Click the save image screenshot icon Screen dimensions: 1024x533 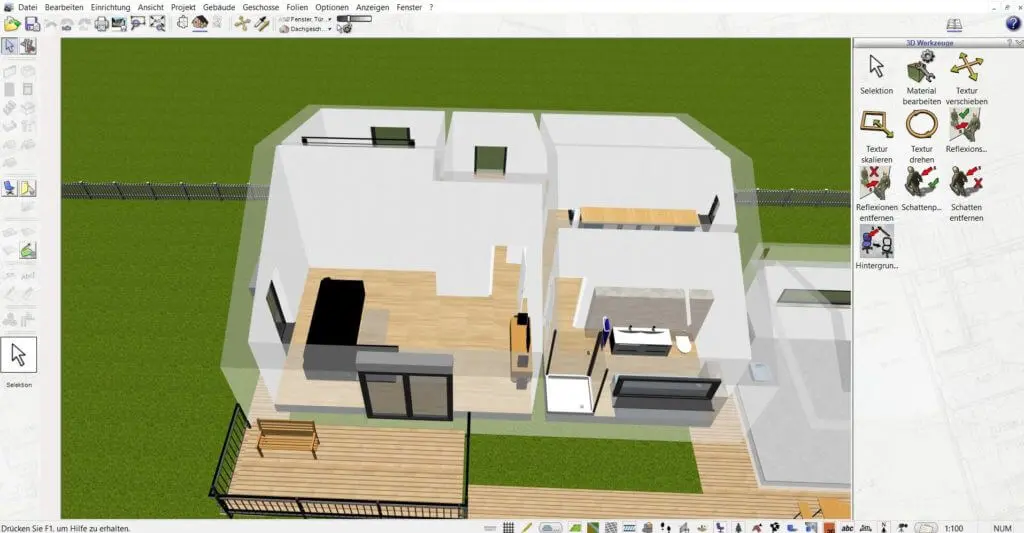pyautogui.click(x=119, y=24)
